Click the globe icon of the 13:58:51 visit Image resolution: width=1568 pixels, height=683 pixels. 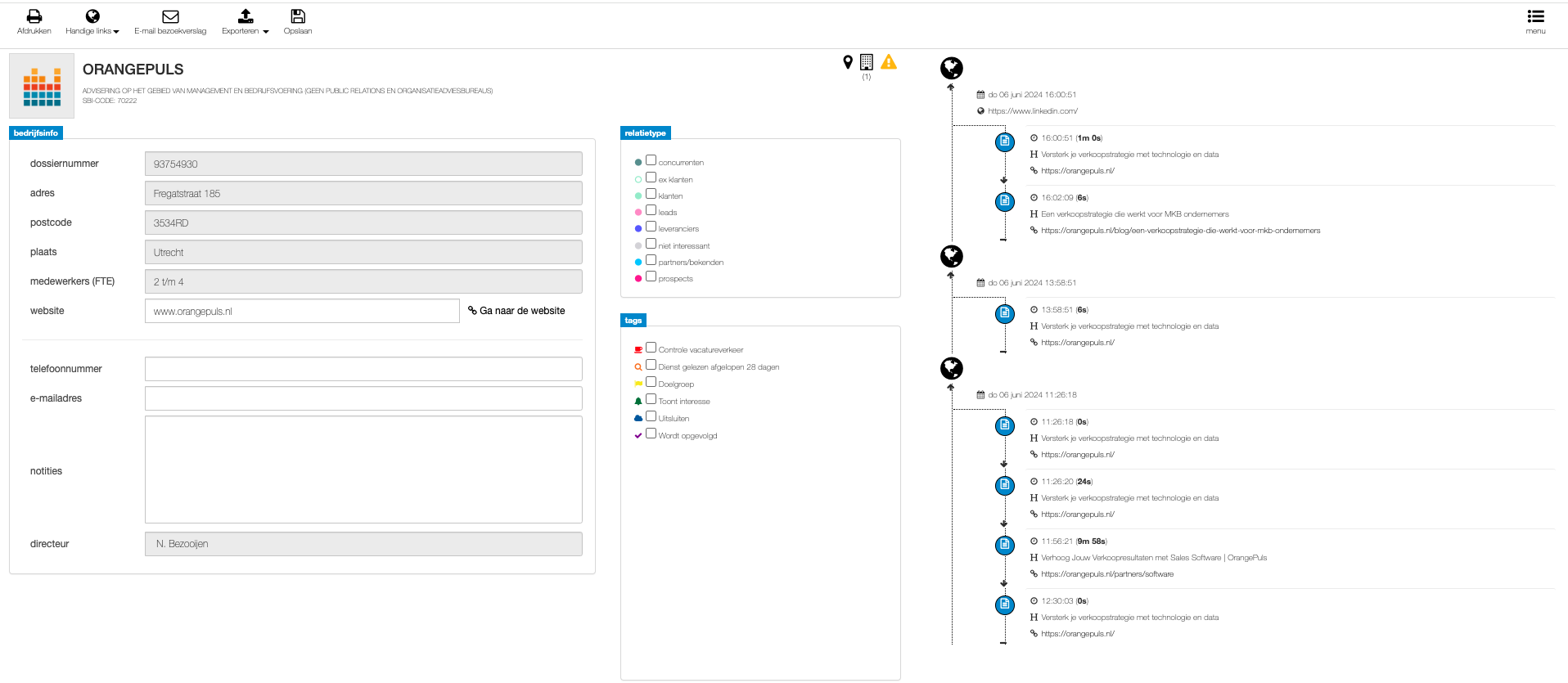[951, 256]
